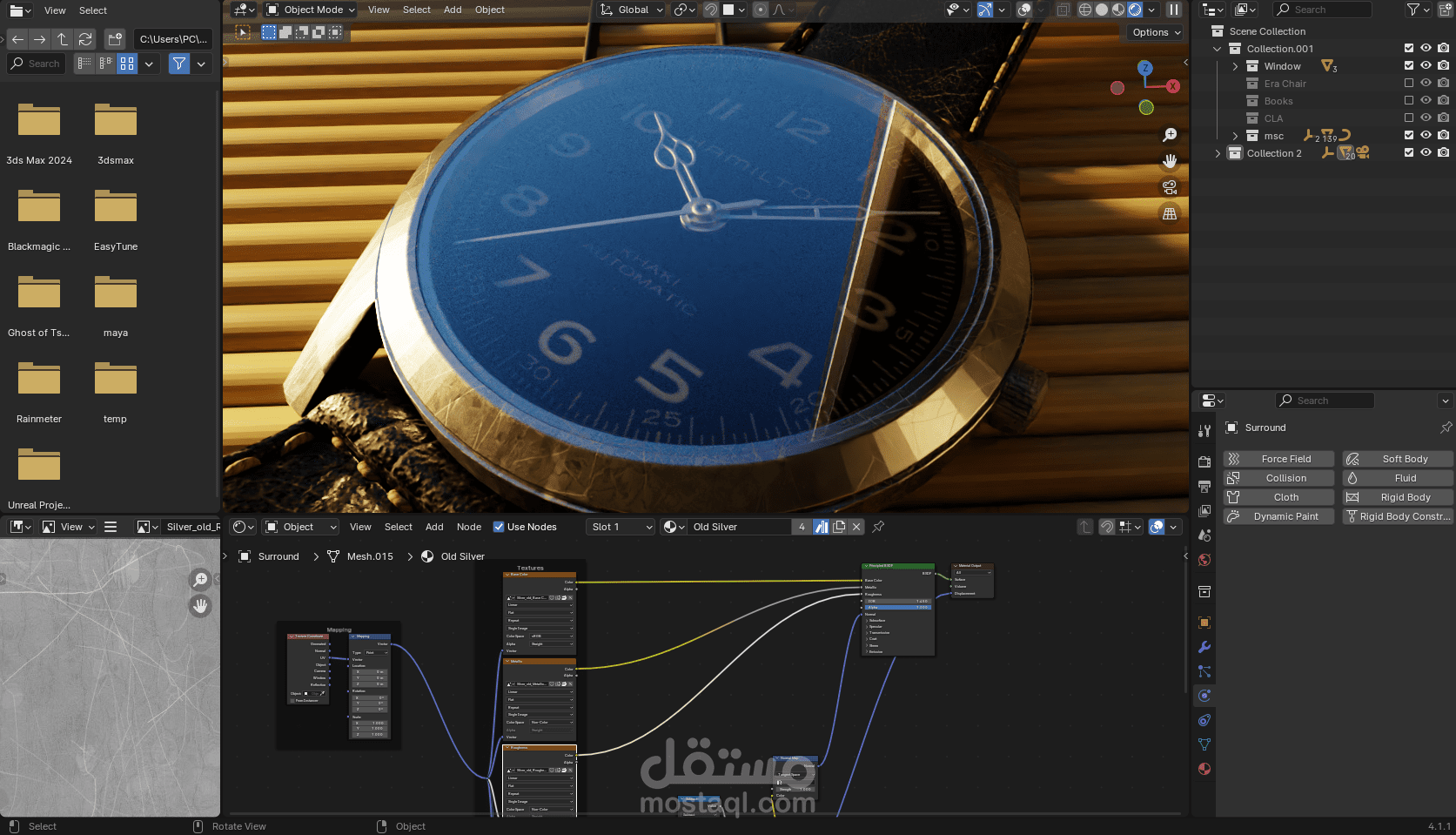Click the viewport pan hand icon
Viewport: 1456px width, 835px height.
pos(1170,161)
